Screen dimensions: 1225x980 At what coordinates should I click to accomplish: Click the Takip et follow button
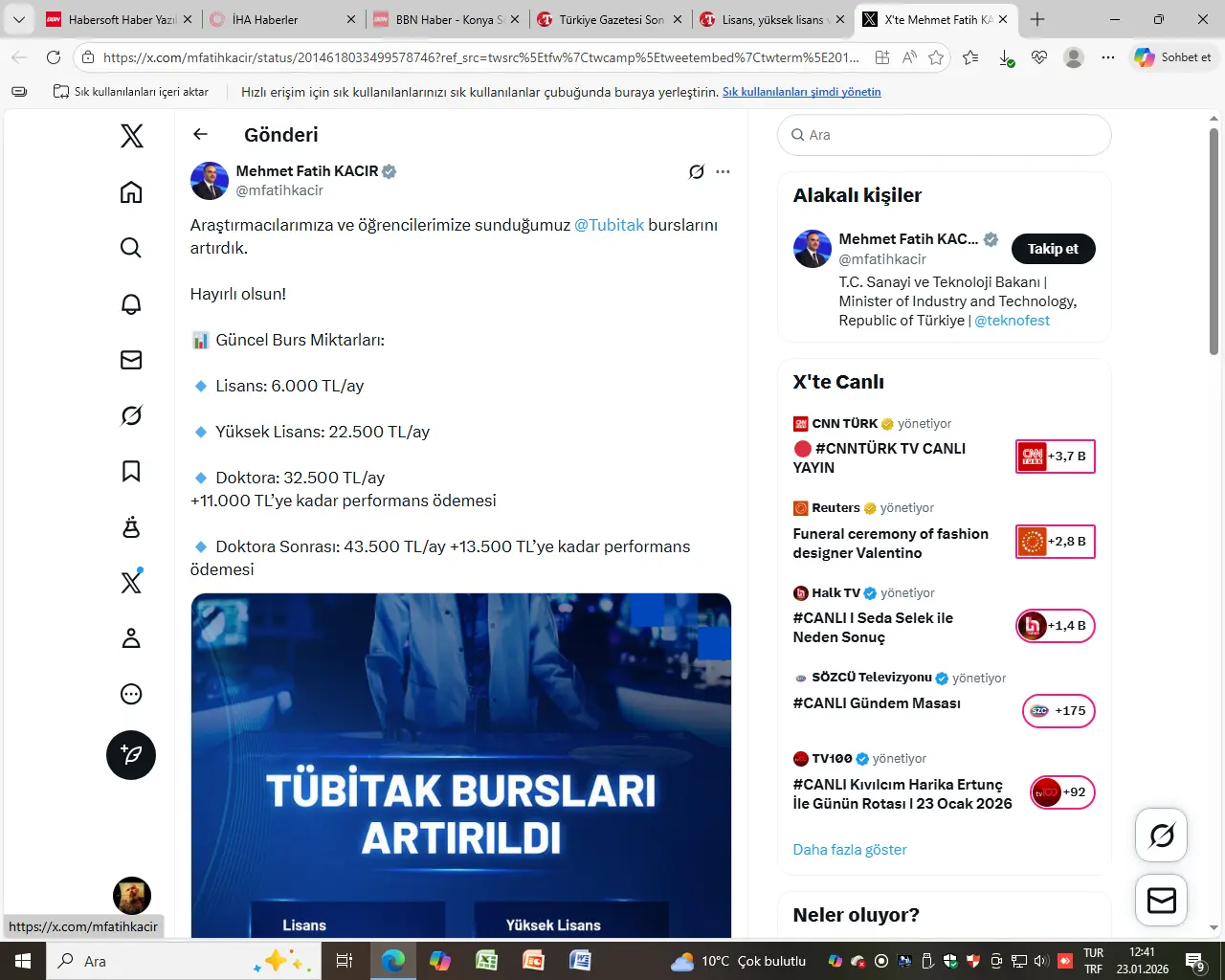tap(1053, 249)
